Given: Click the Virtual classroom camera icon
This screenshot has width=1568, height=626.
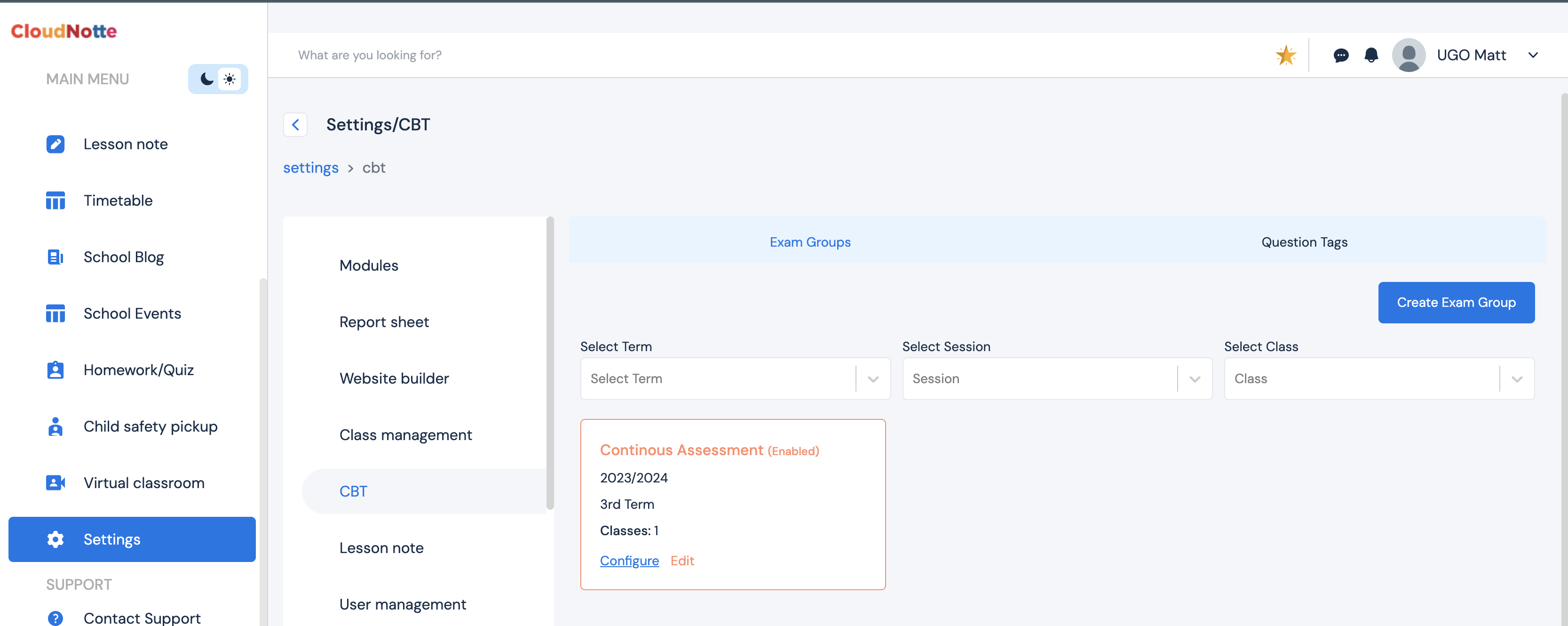Looking at the screenshot, I should pyautogui.click(x=55, y=483).
